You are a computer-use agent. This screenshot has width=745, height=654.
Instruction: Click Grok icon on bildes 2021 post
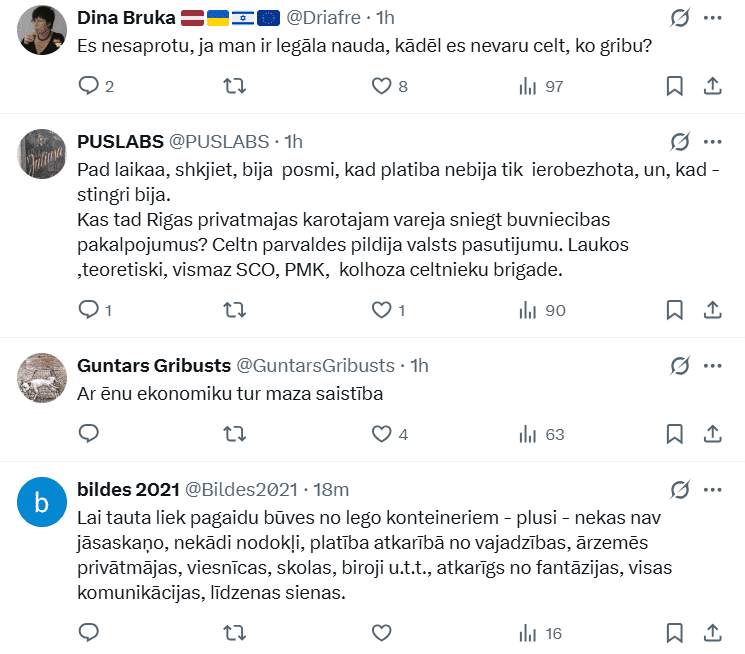coord(680,489)
